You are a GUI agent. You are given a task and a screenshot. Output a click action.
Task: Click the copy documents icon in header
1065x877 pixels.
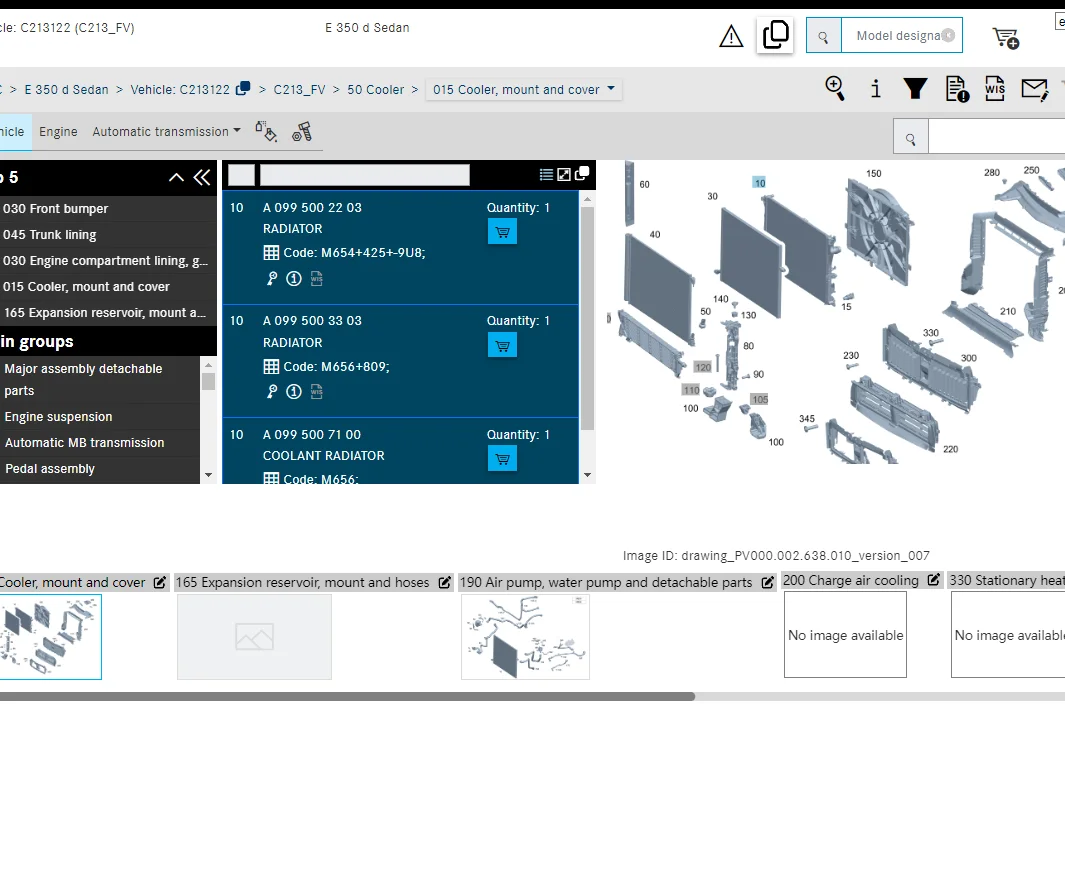[x=775, y=35]
